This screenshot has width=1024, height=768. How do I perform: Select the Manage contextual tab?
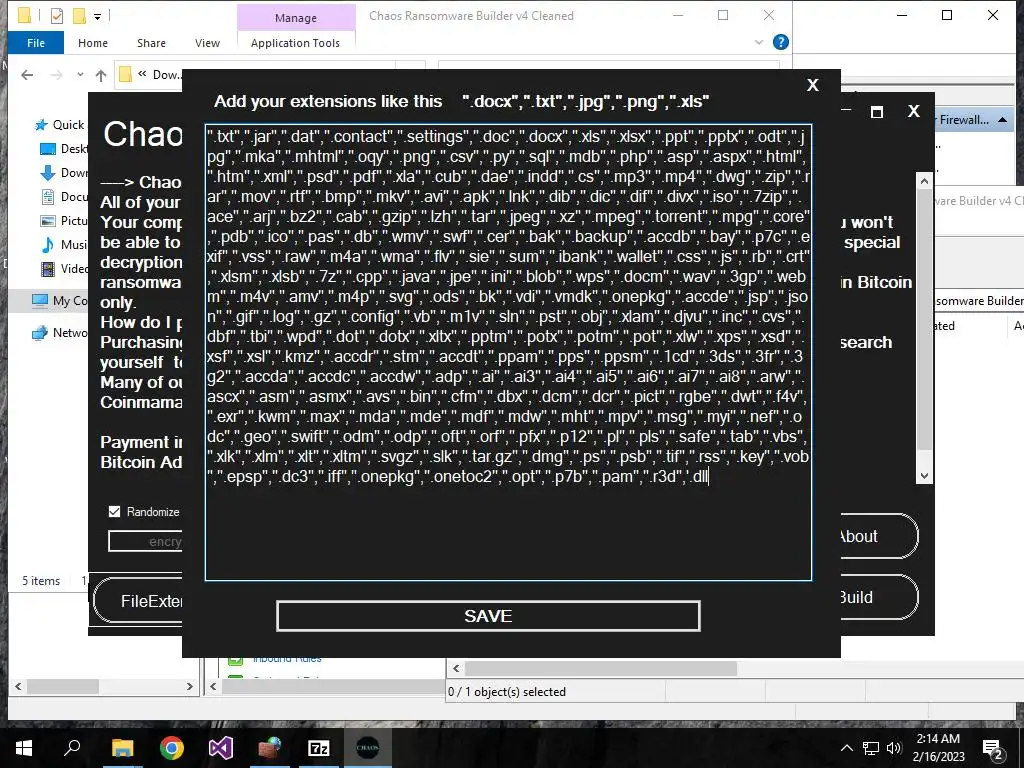click(296, 18)
